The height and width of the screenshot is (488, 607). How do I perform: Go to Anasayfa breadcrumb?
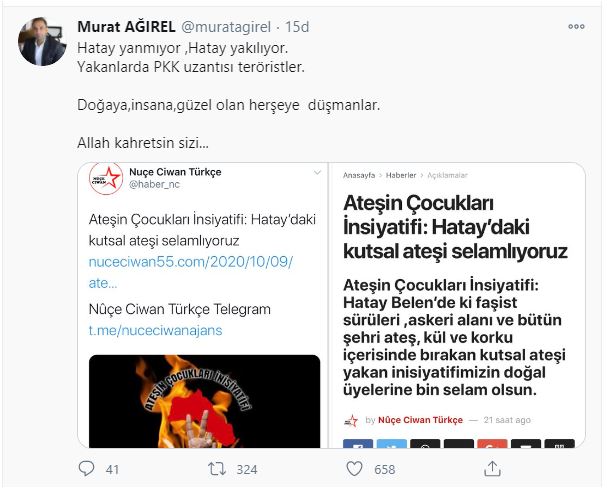coord(359,175)
